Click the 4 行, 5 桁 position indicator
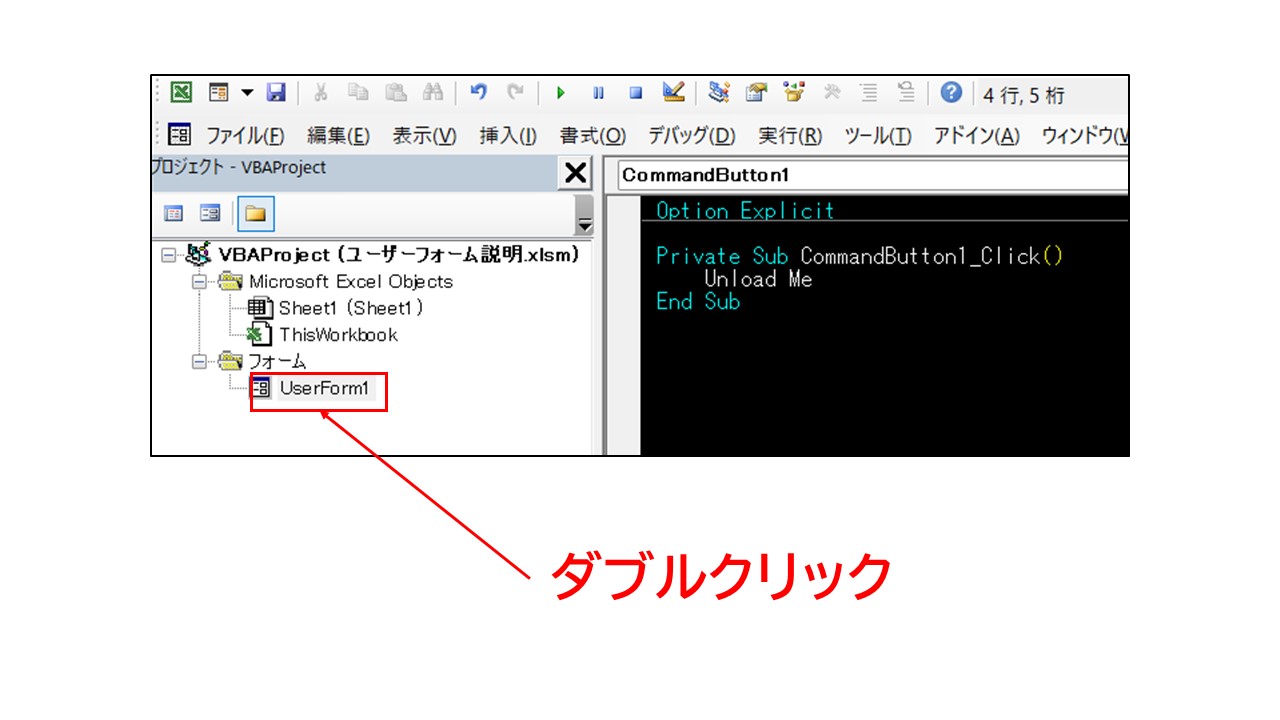This screenshot has width=1280, height=720. tap(1024, 96)
